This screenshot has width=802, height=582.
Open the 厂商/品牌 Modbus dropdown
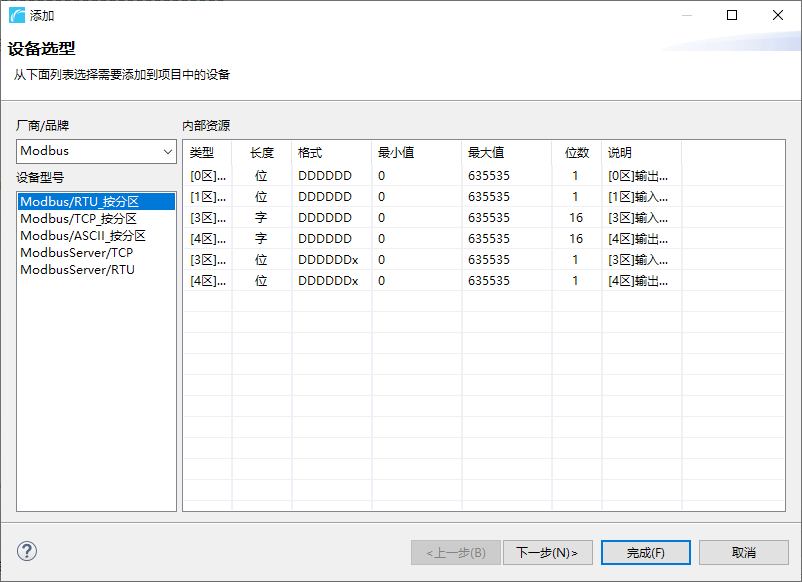pyautogui.click(x=96, y=151)
